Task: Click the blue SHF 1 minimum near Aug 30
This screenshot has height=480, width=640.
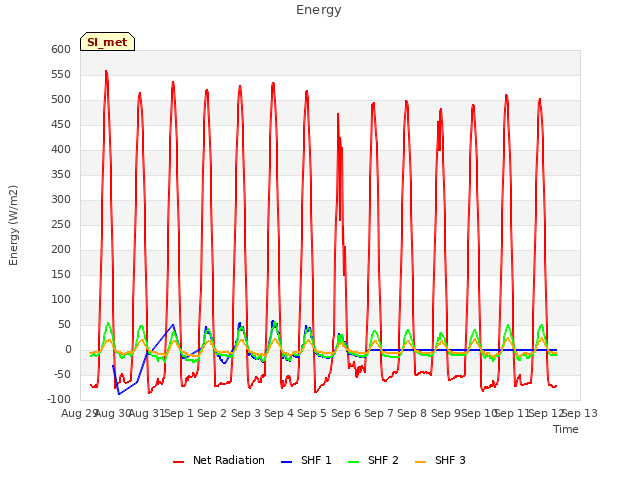Action: [x=119, y=394]
